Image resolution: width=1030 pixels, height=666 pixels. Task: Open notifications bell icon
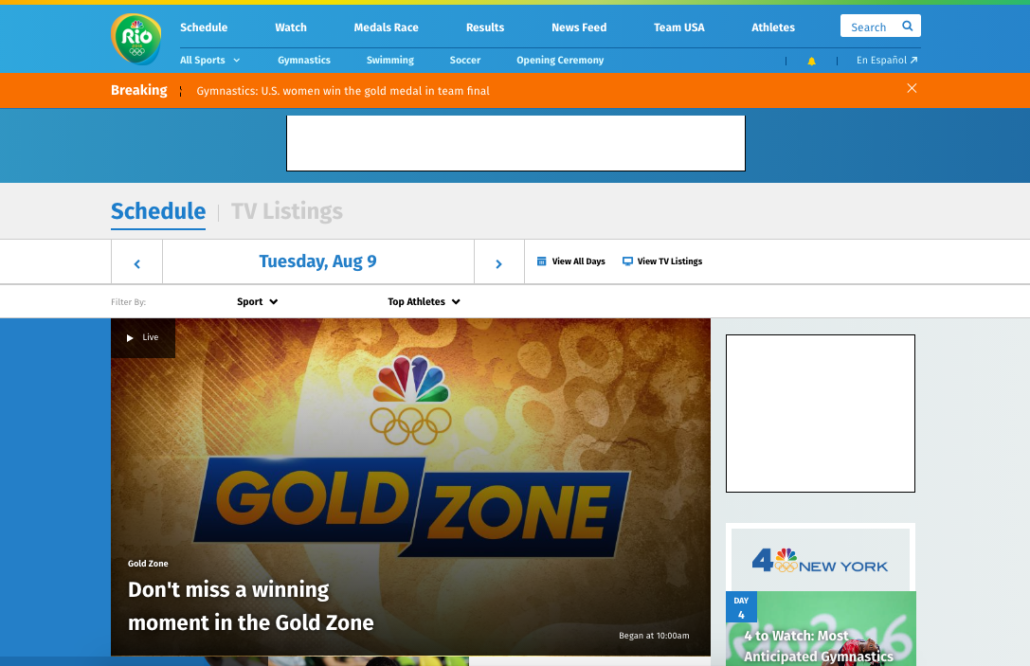(811, 61)
